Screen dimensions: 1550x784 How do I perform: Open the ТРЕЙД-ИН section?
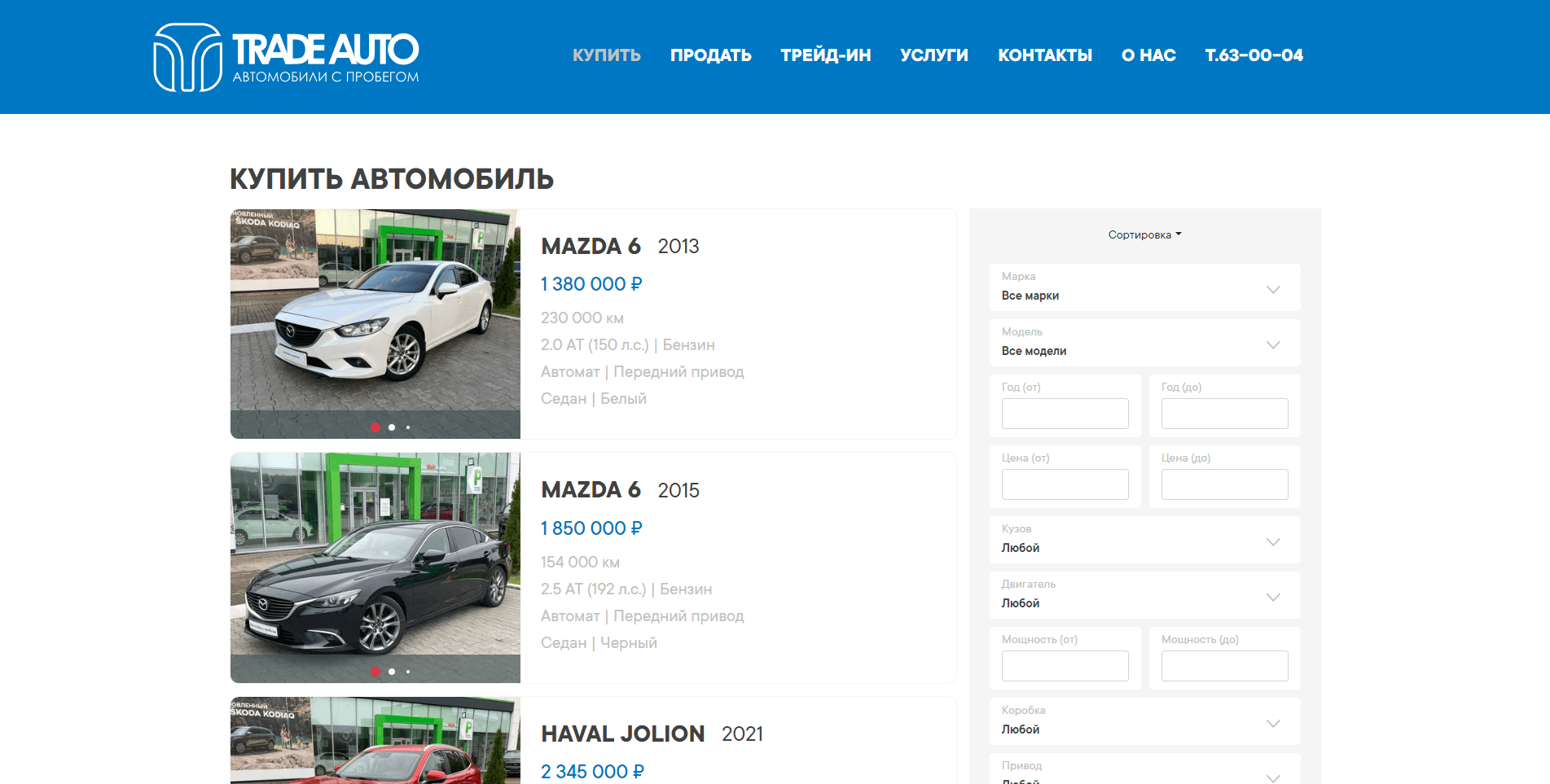point(825,55)
